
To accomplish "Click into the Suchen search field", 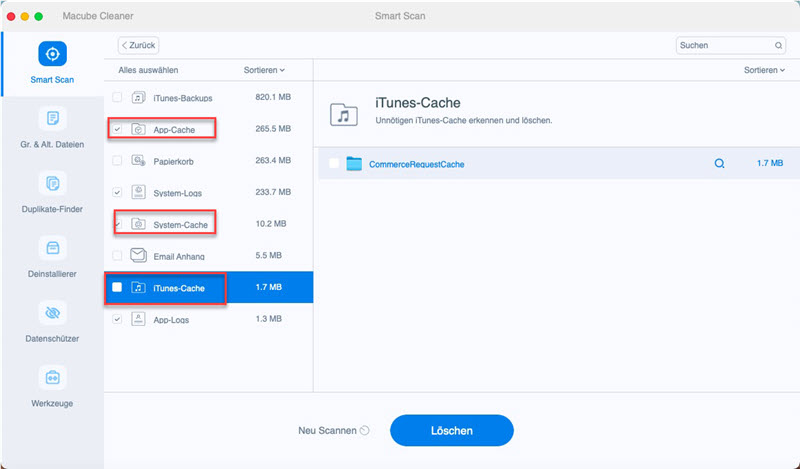I will point(730,45).
